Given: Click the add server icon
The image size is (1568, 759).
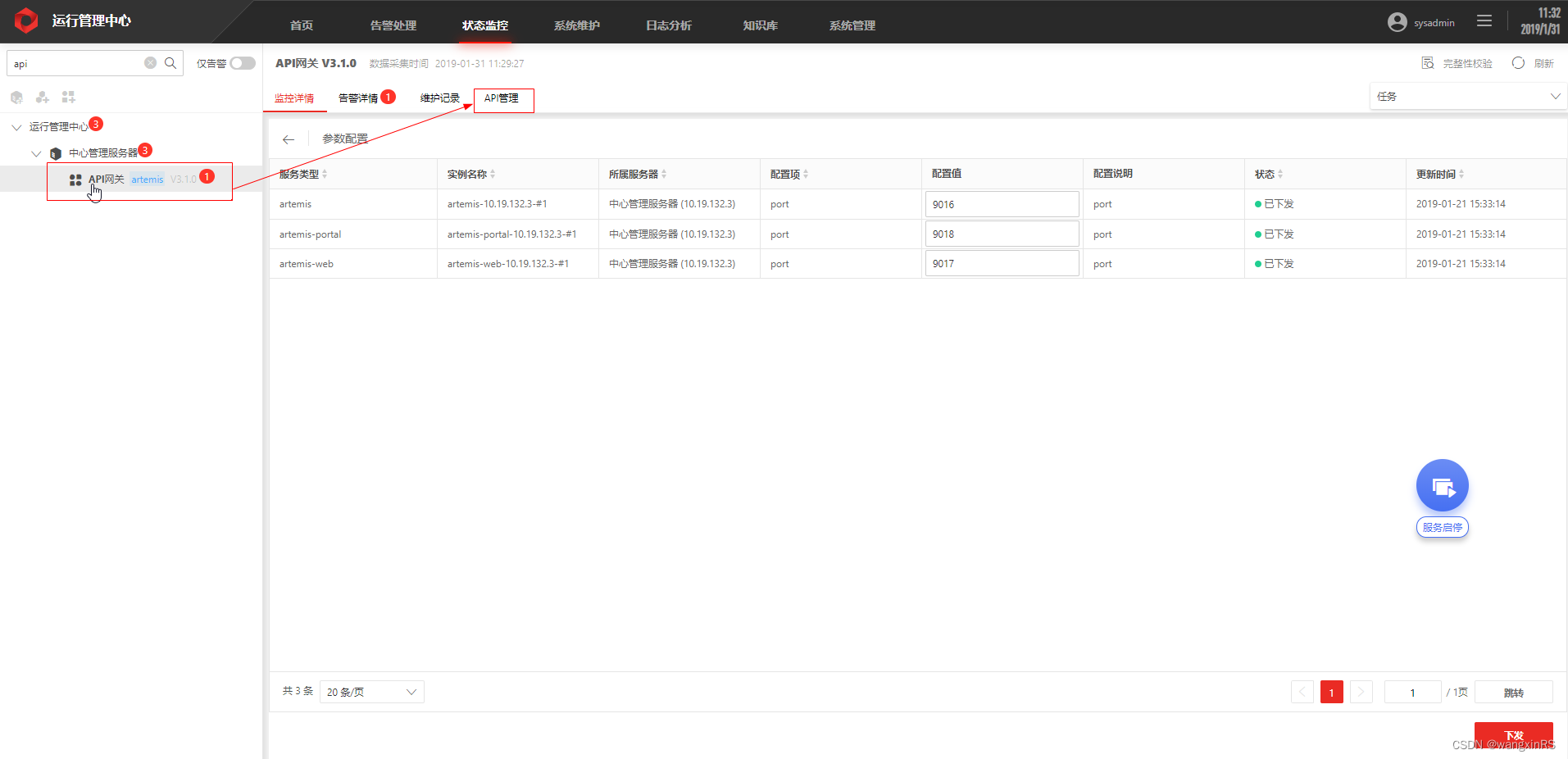Looking at the screenshot, I should coord(16,98).
